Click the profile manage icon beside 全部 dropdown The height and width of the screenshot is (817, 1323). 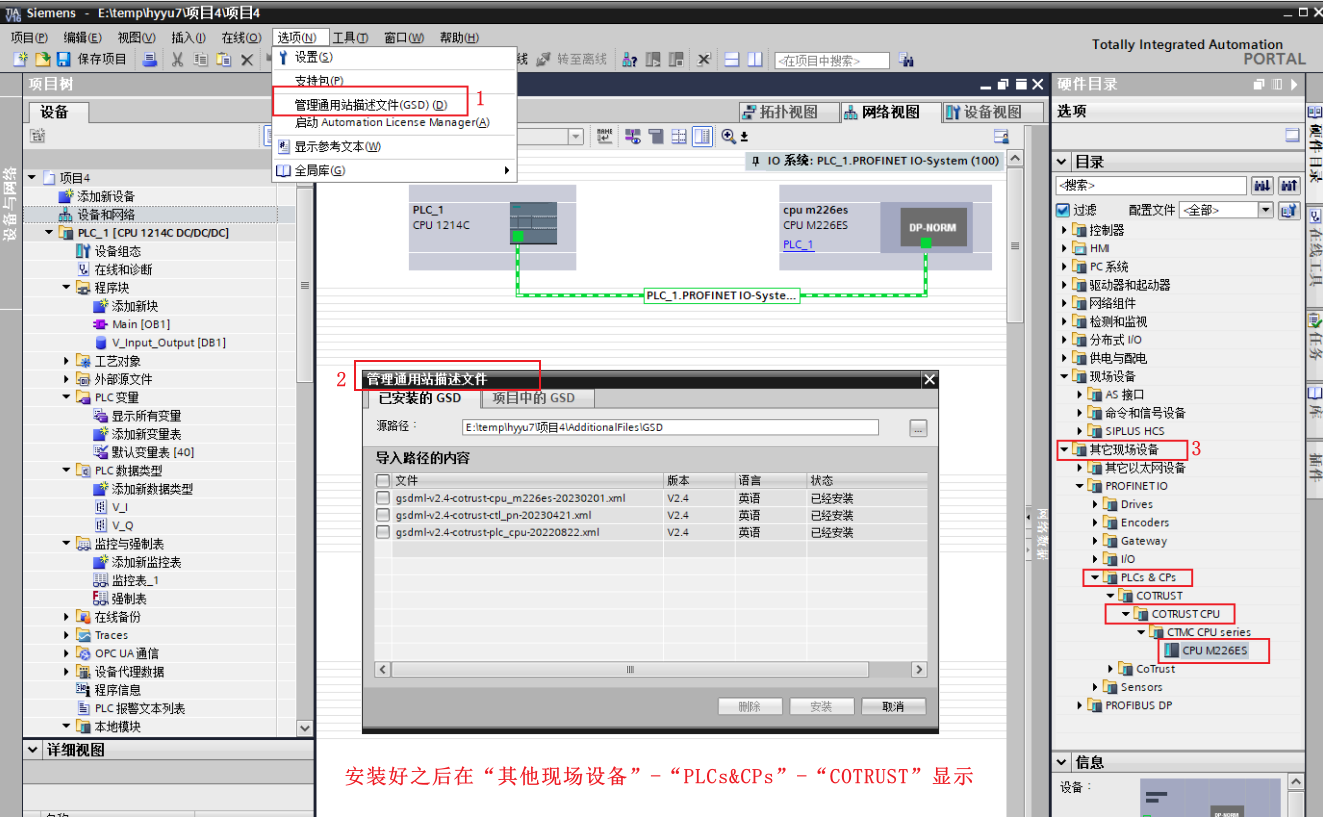(x=1289, y=210)
